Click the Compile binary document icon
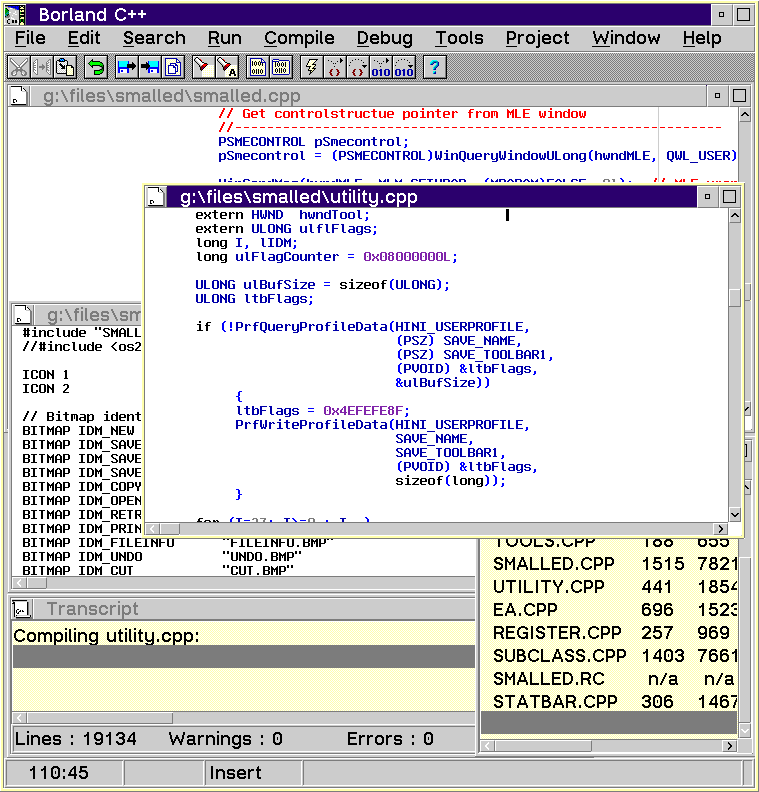Image resolution: width=759 pixels, height=792 pixels. pyautogui.click(x=258, y=67)
